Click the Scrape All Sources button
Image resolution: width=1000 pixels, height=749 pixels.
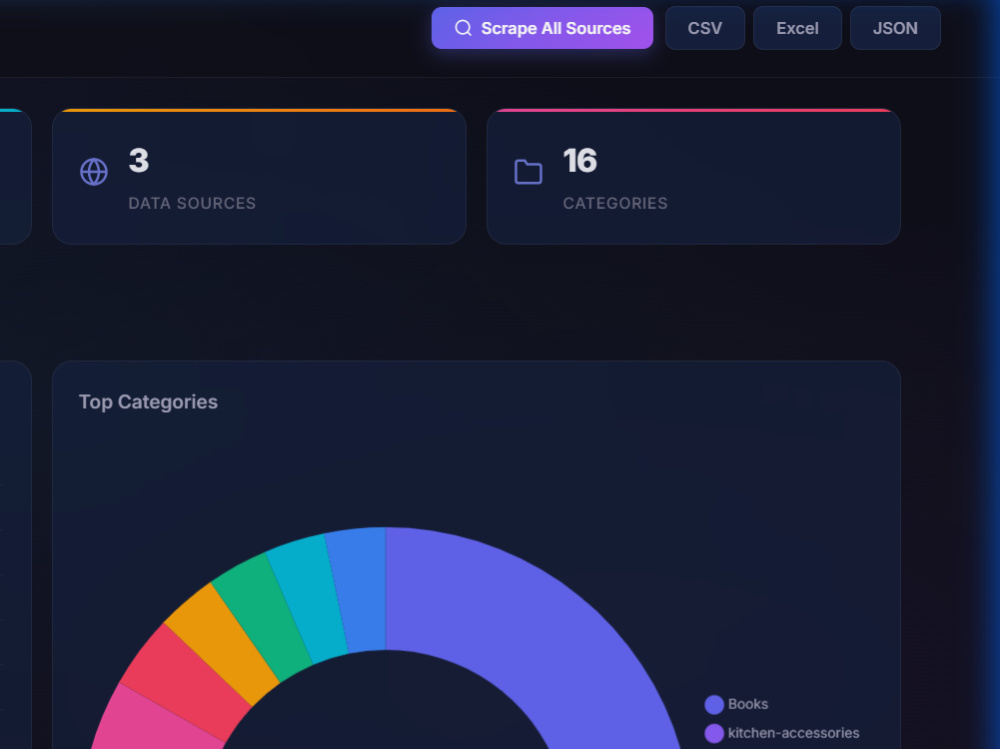point(542,28)
